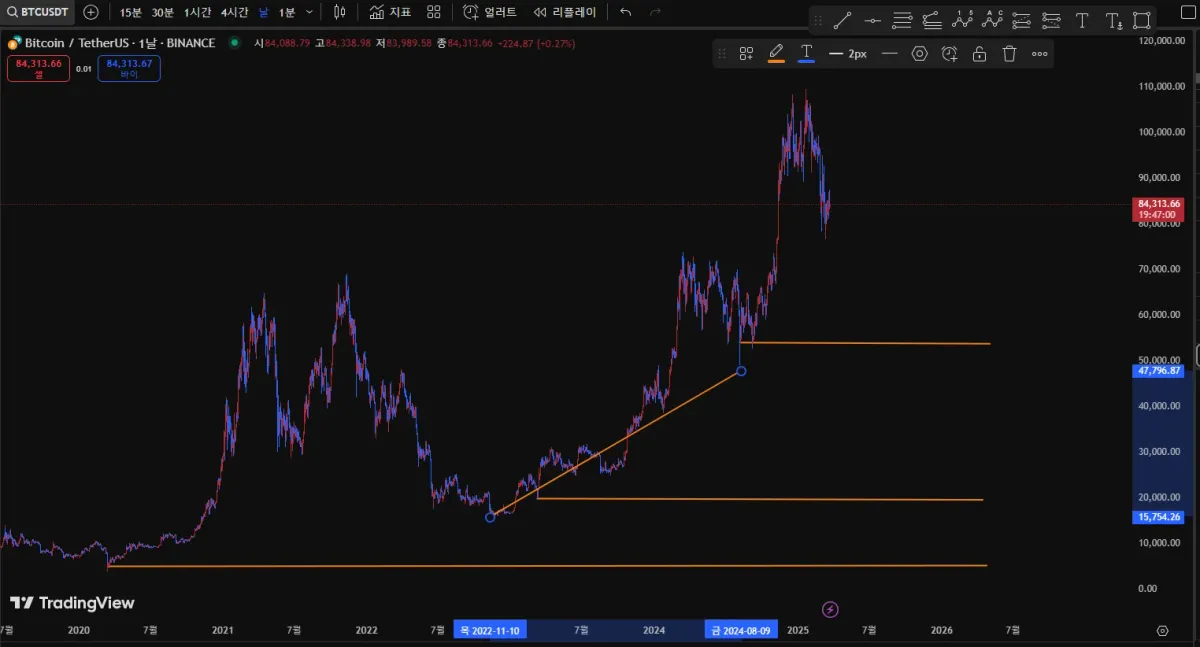Create an alert with 얼러트
1200x647 pixels.
tap(490, 12)
